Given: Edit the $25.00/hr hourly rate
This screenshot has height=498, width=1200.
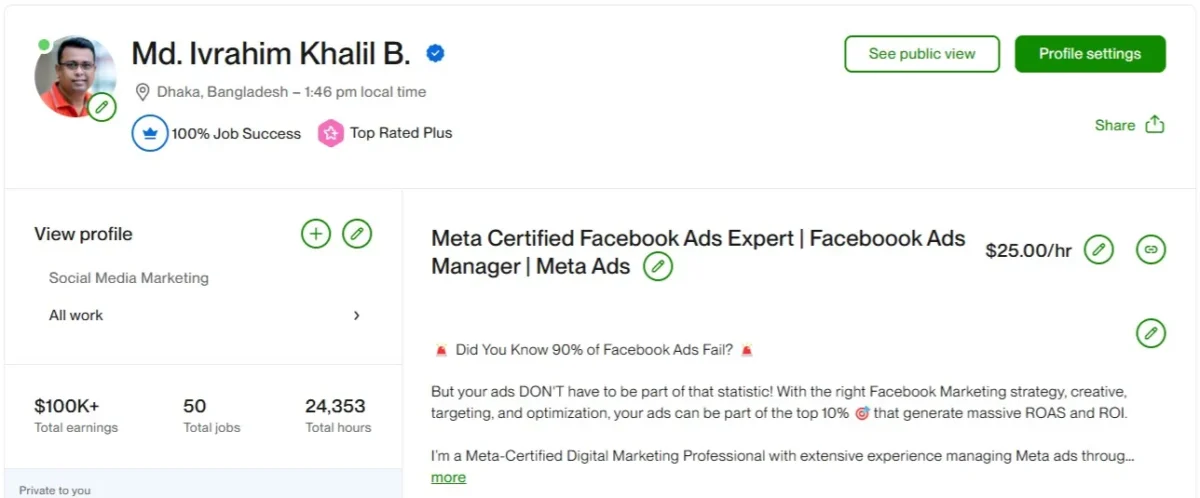Looking at the screenshot, I should pos(1099,250).
